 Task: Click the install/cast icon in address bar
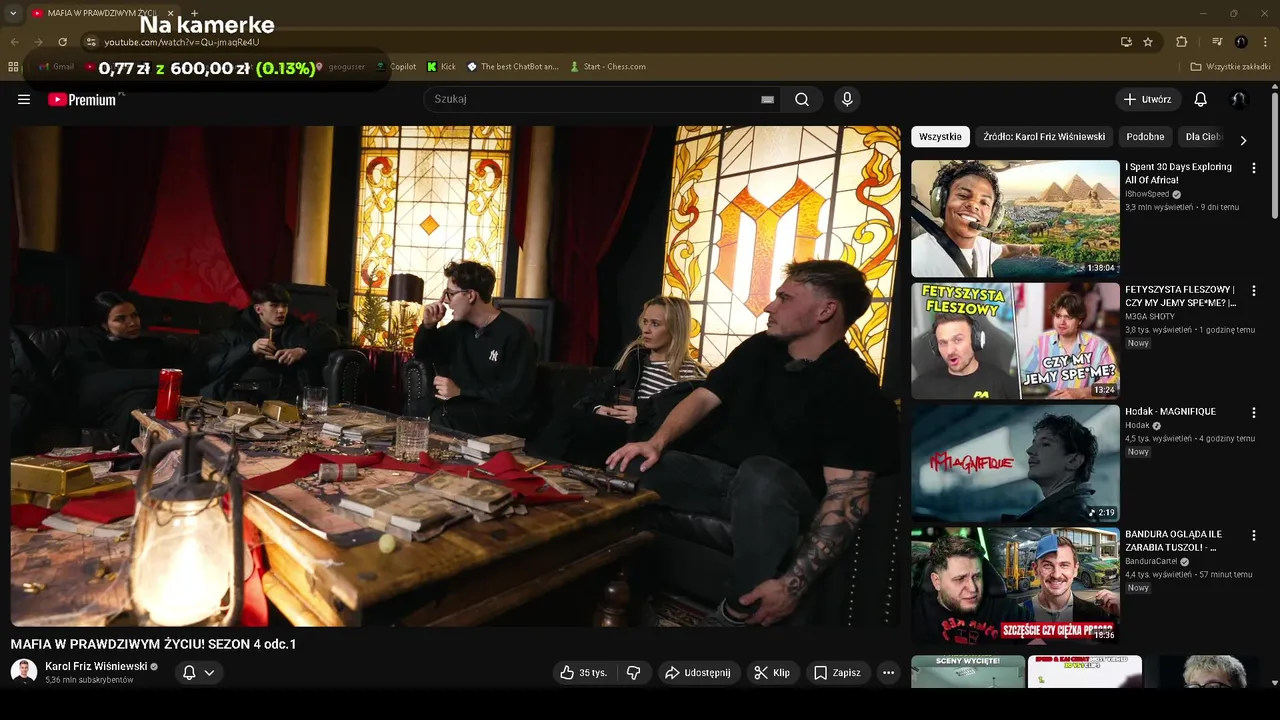pos(1126,42)
